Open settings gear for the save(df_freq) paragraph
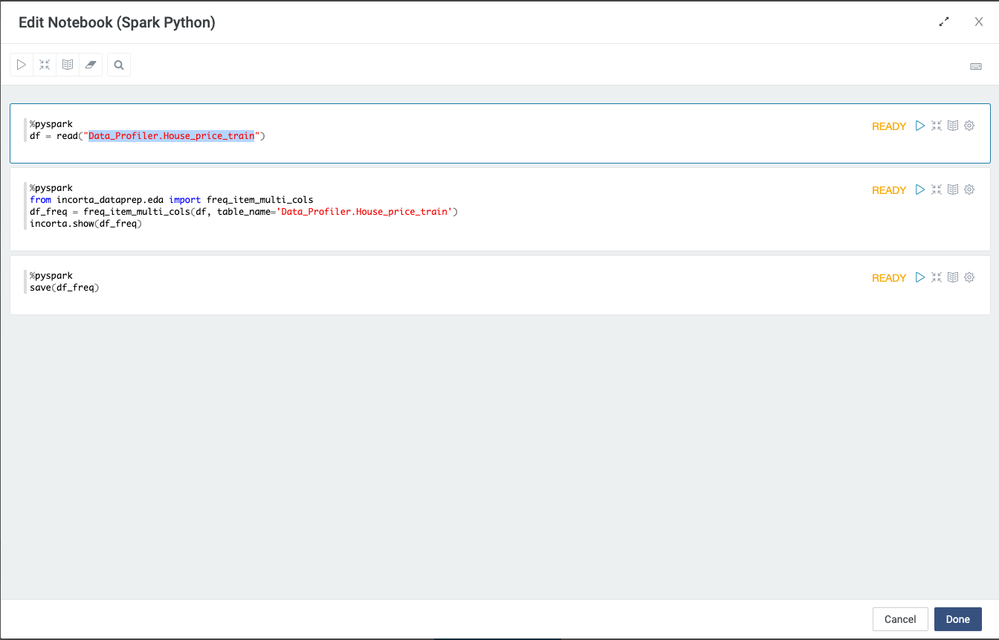999x640 pixels. point(969,278)
